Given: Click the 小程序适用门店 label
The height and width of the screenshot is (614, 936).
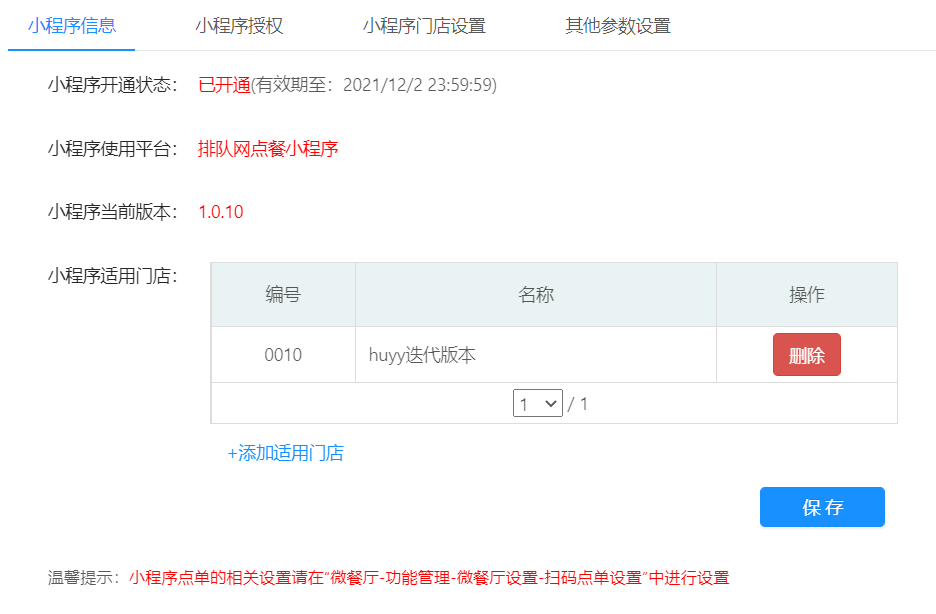Looking at the screenshot, I should pyautogui.click(x=112, y=275).
